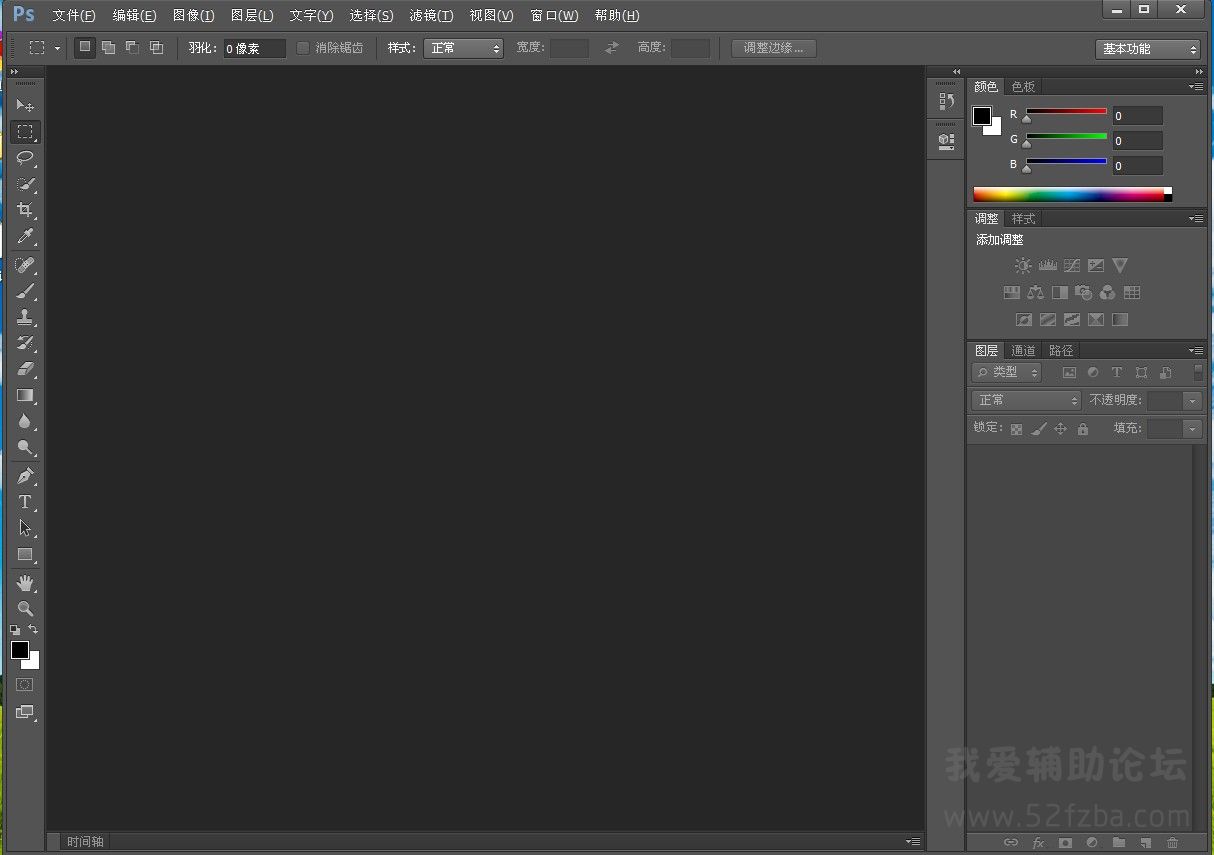The height and width of the screenshot is (855, 1214).
Task: Select the Dodge tool
Action: coord(25,448)
